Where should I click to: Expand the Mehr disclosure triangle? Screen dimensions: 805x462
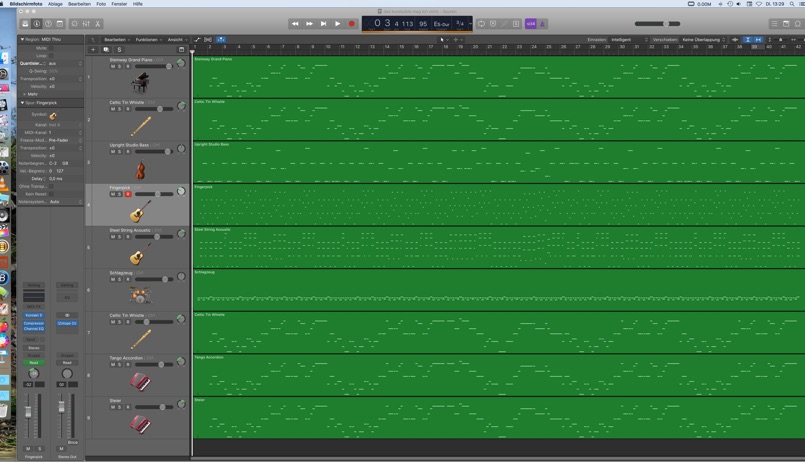[25, 94]
